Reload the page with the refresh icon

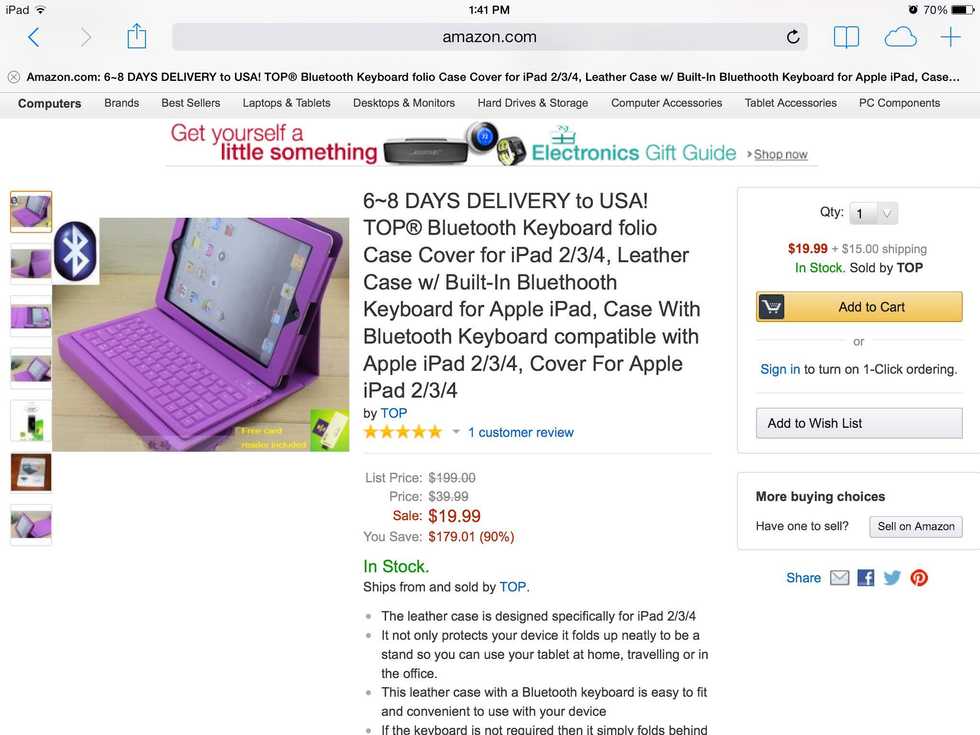coord(792,37)
